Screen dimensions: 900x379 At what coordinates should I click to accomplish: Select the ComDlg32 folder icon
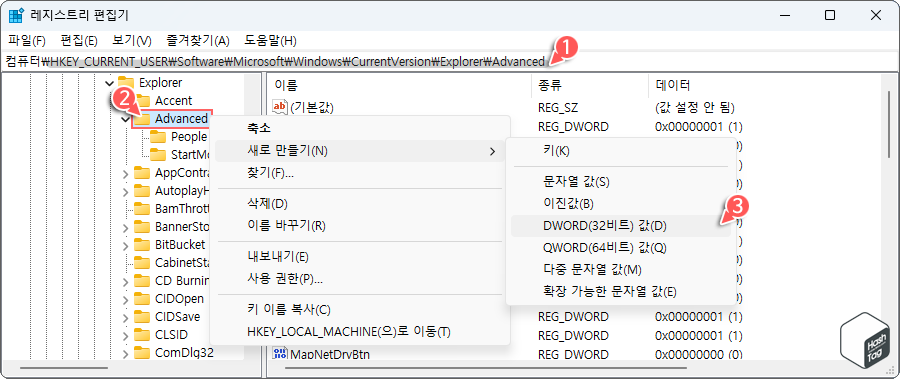142,352
